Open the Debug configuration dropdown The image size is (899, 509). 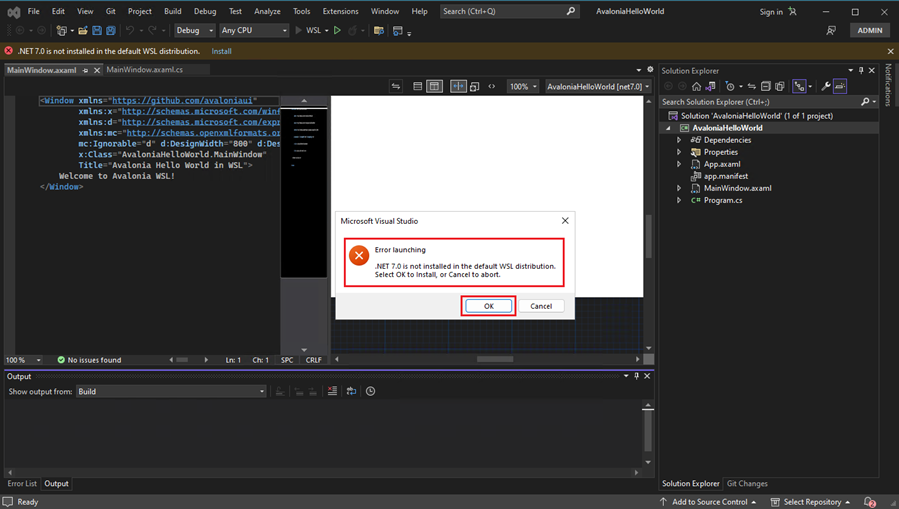point(195,30)
